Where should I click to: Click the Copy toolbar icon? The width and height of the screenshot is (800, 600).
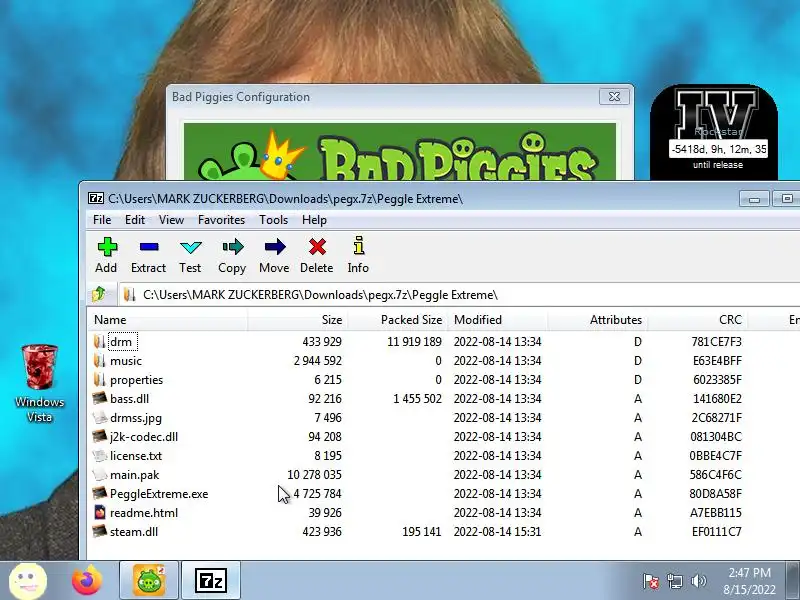pyautogui.click(x=233, y=247)
